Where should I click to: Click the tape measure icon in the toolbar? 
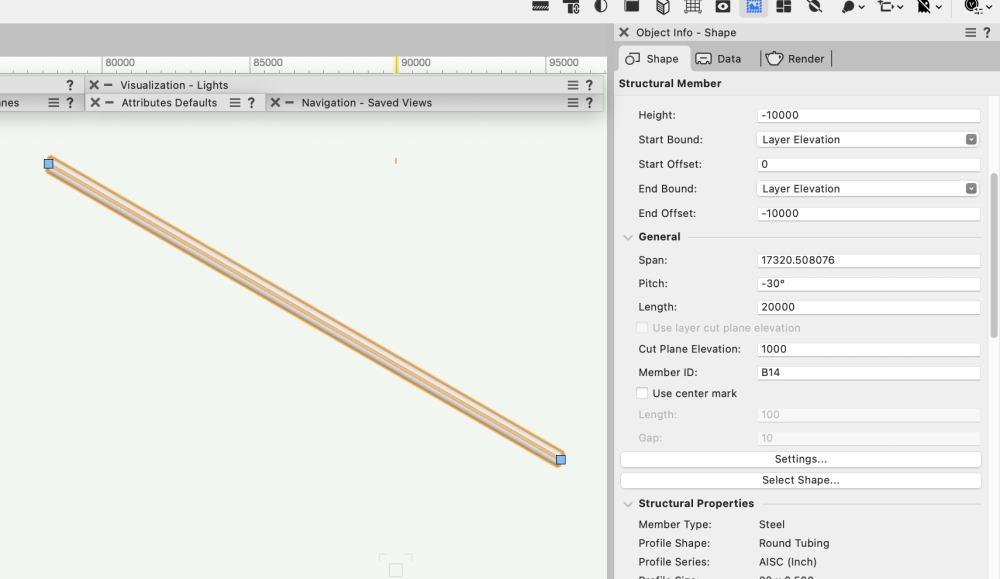(x=540, y=7)
